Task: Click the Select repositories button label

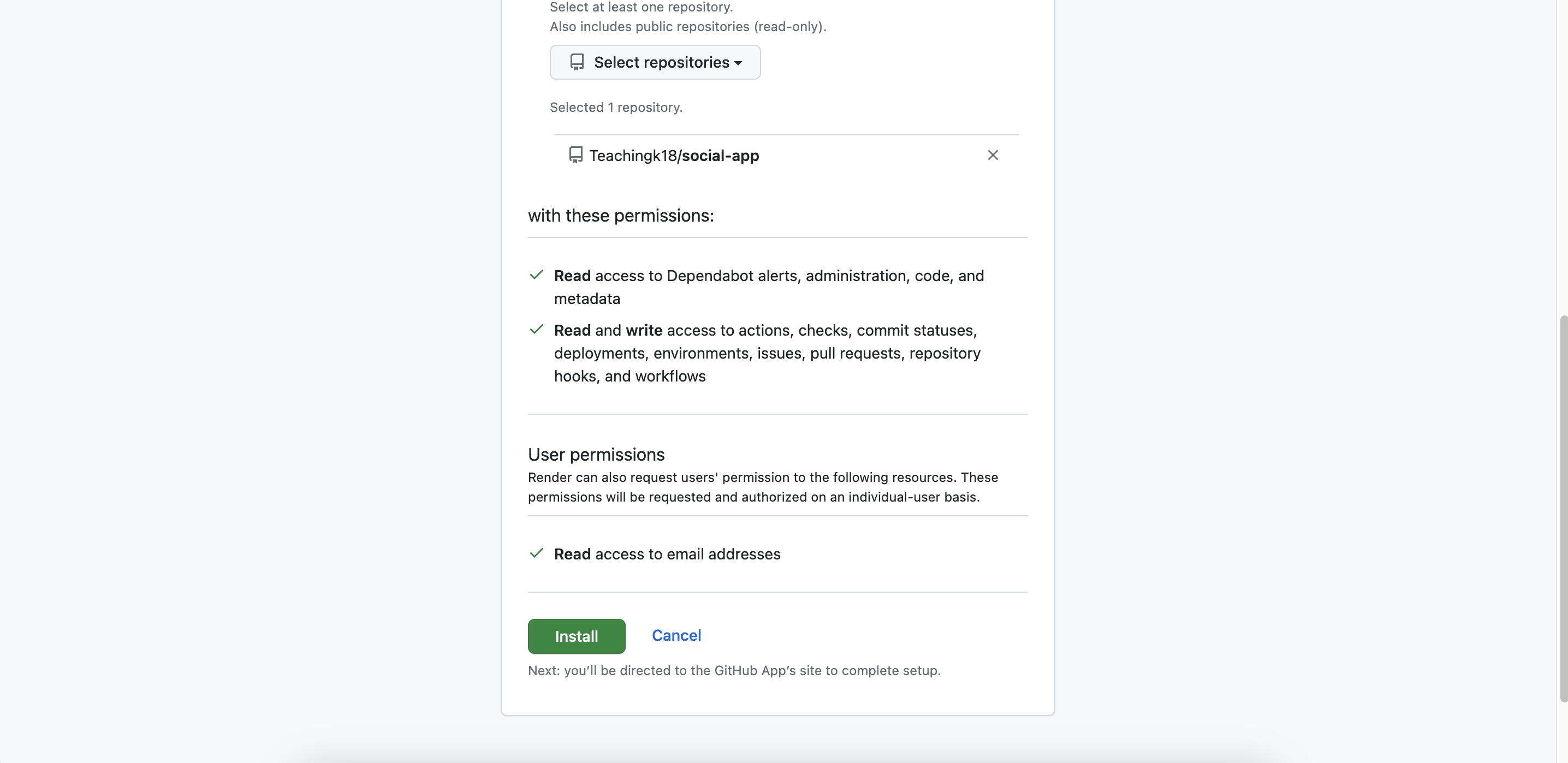Action: tap(661, 62)
